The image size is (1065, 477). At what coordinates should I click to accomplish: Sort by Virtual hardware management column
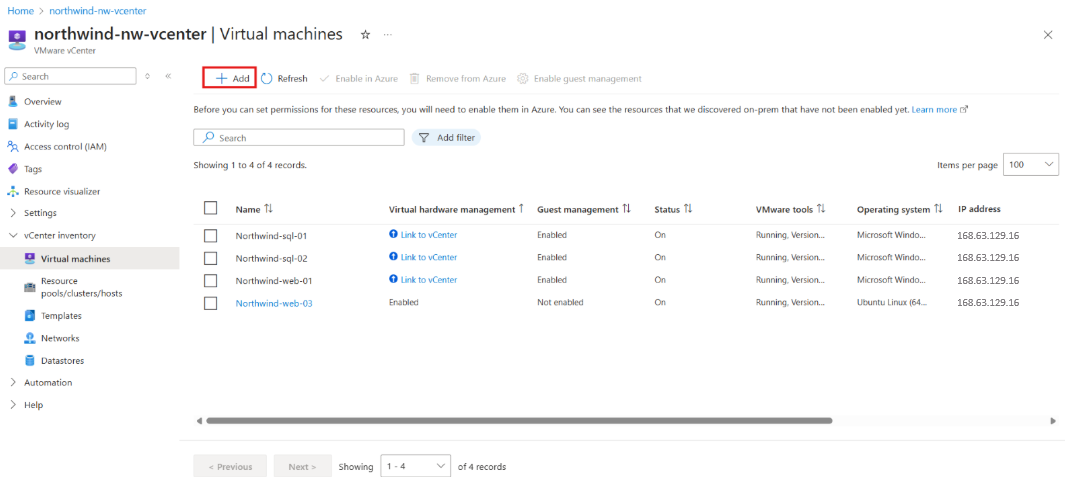click(456, 209)
